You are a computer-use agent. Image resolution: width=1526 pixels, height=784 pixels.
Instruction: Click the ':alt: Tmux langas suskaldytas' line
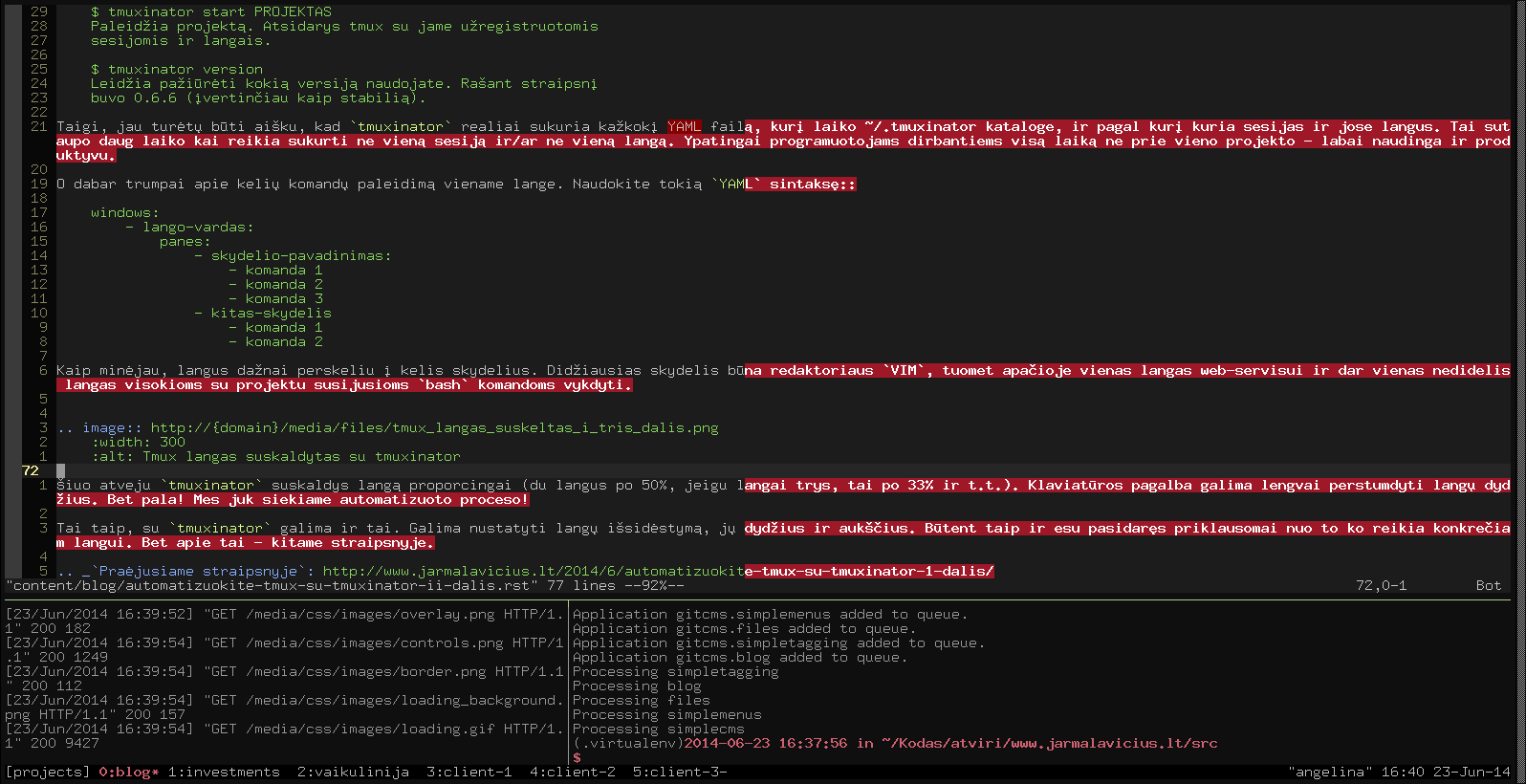click(275, 456)
